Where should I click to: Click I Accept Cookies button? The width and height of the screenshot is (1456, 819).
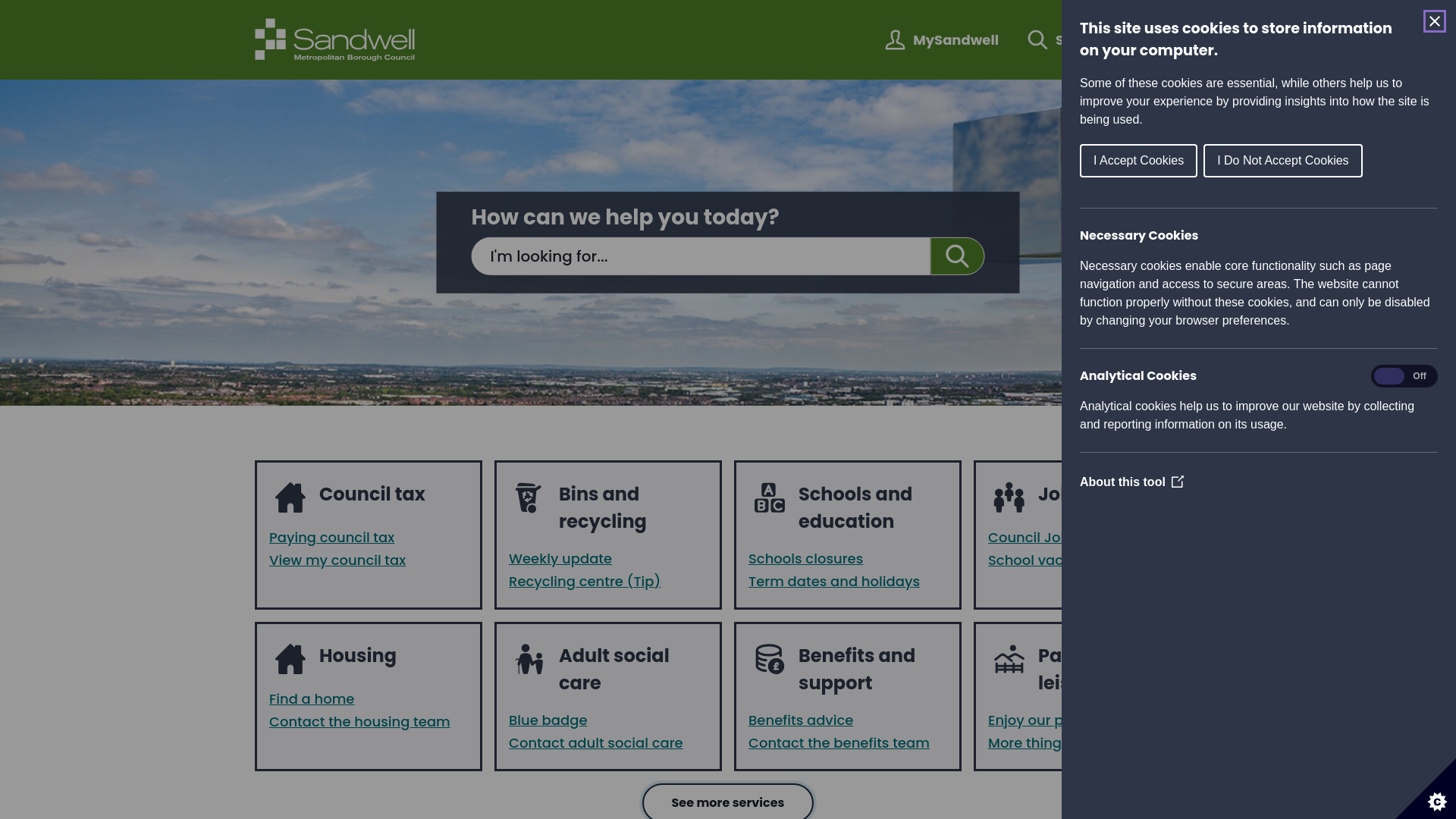(x=1138, y=161)
